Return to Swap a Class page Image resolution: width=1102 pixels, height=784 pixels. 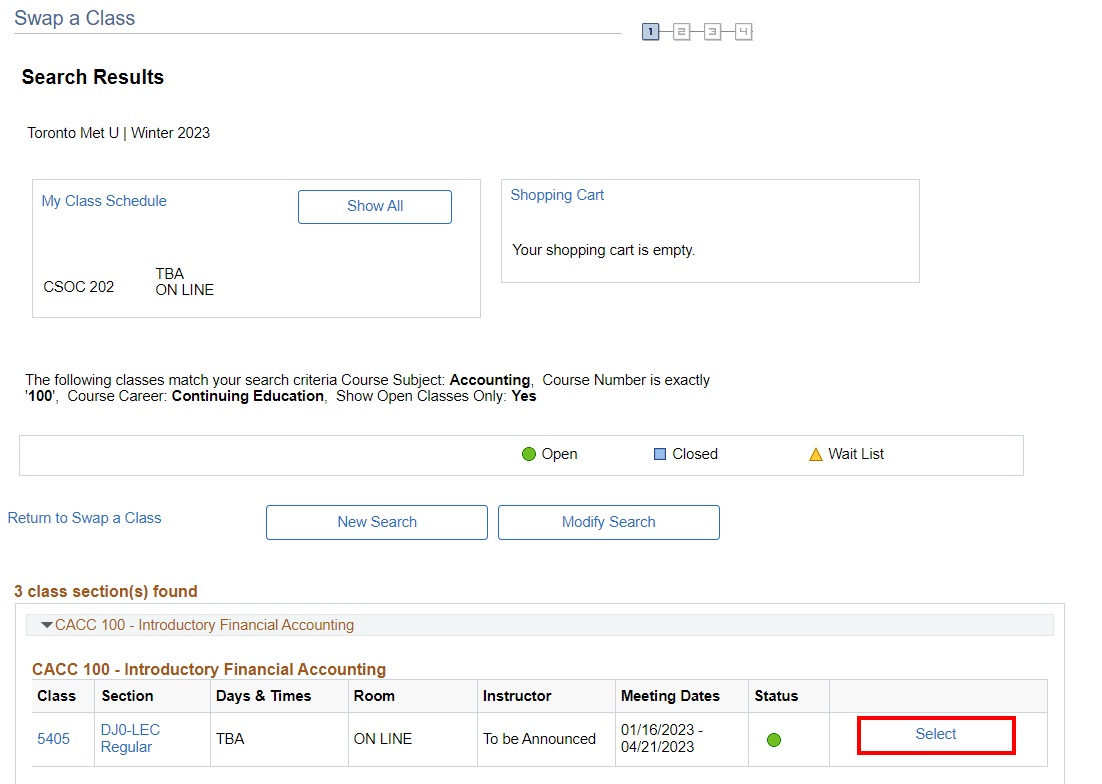click(x=84, y=518)
